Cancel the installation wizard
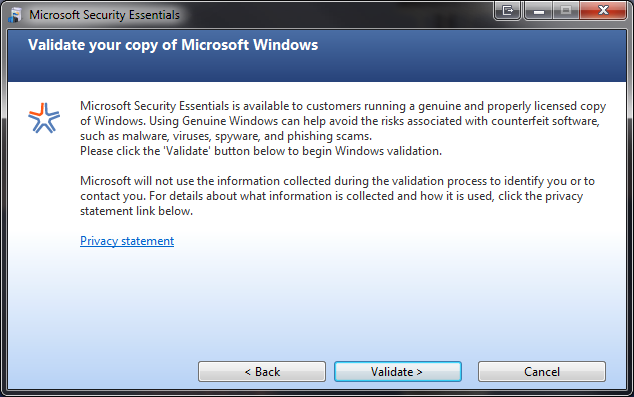This screenshot has height=397, width=634. click(542, 372)
